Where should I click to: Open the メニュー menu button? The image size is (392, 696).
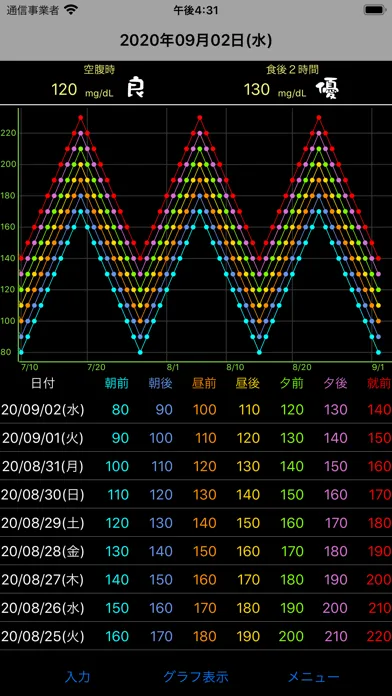[x=314, y=676]
